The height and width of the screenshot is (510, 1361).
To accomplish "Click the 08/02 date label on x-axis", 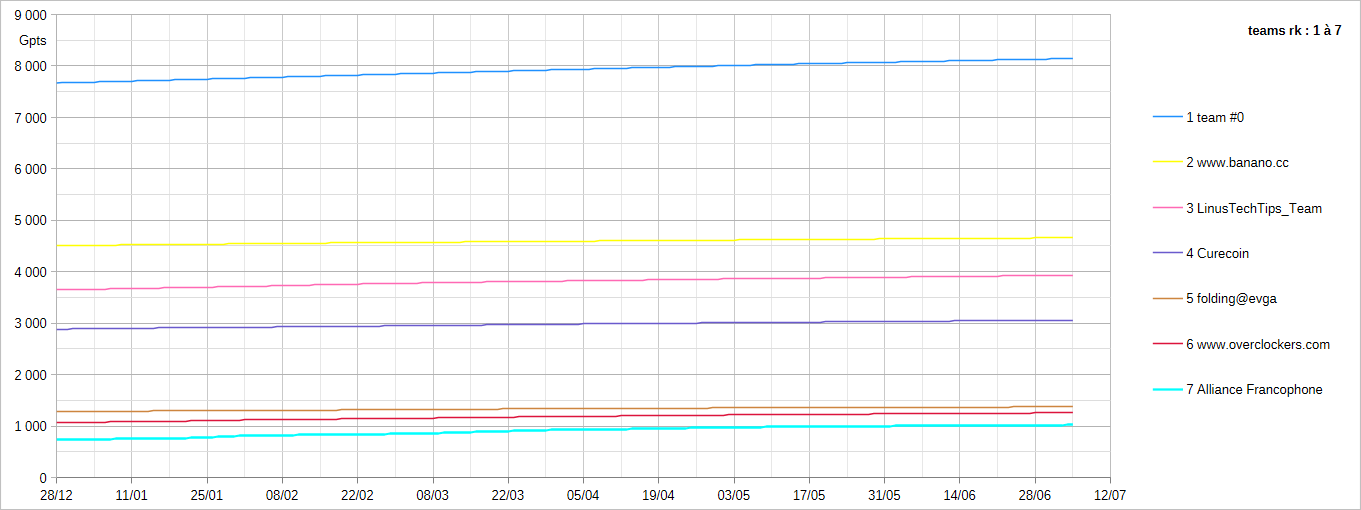I will (x=282, y=495).
